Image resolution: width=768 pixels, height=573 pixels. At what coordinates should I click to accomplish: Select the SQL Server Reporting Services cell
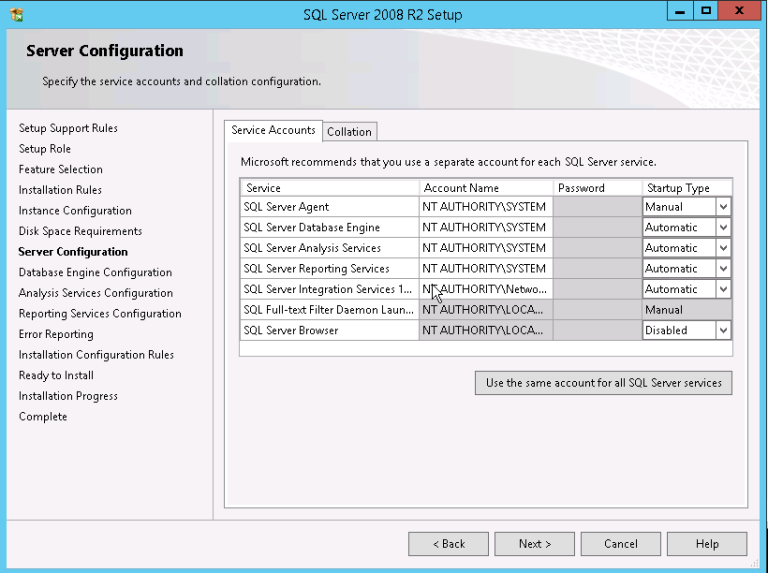[330, 268]
